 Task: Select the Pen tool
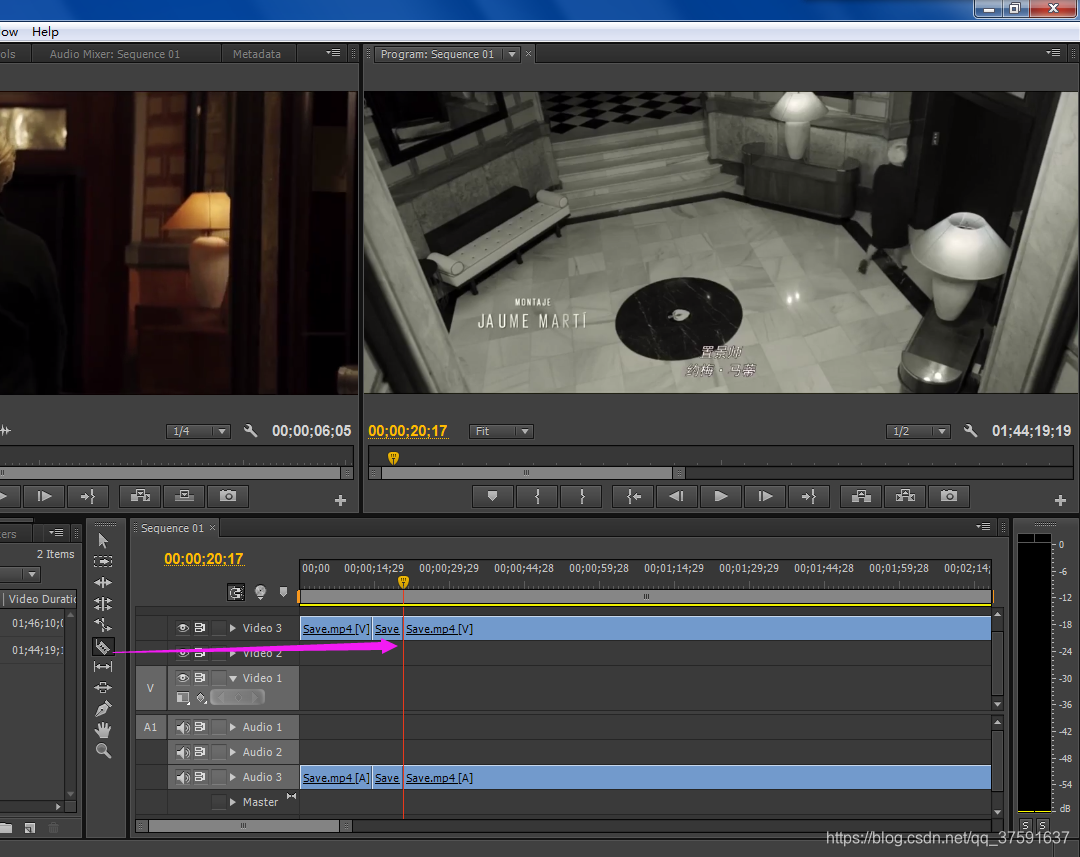pyautogui.click(x=103, y=708)
